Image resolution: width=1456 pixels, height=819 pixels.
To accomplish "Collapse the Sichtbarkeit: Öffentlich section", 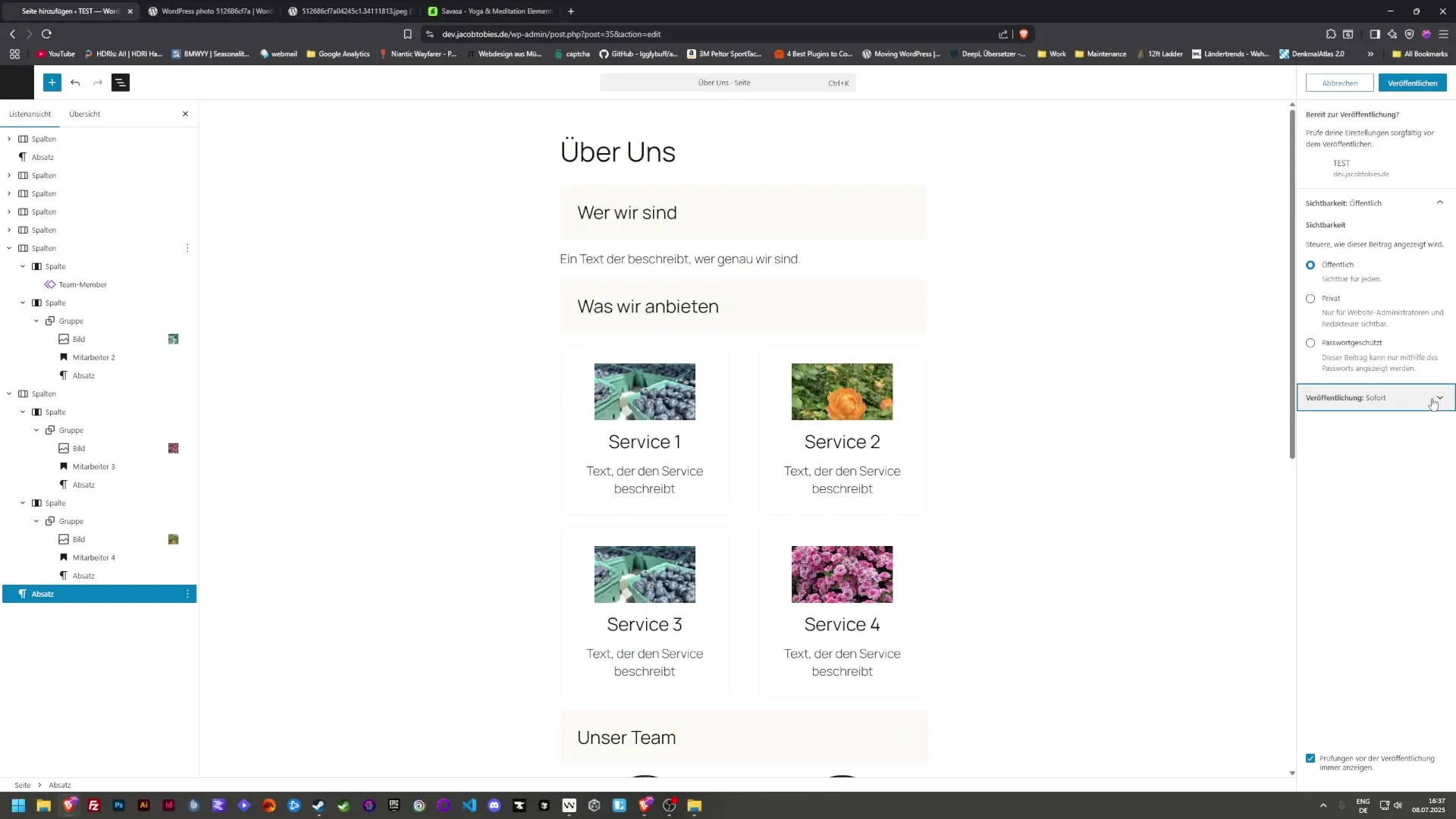I will pos(1441,202).
